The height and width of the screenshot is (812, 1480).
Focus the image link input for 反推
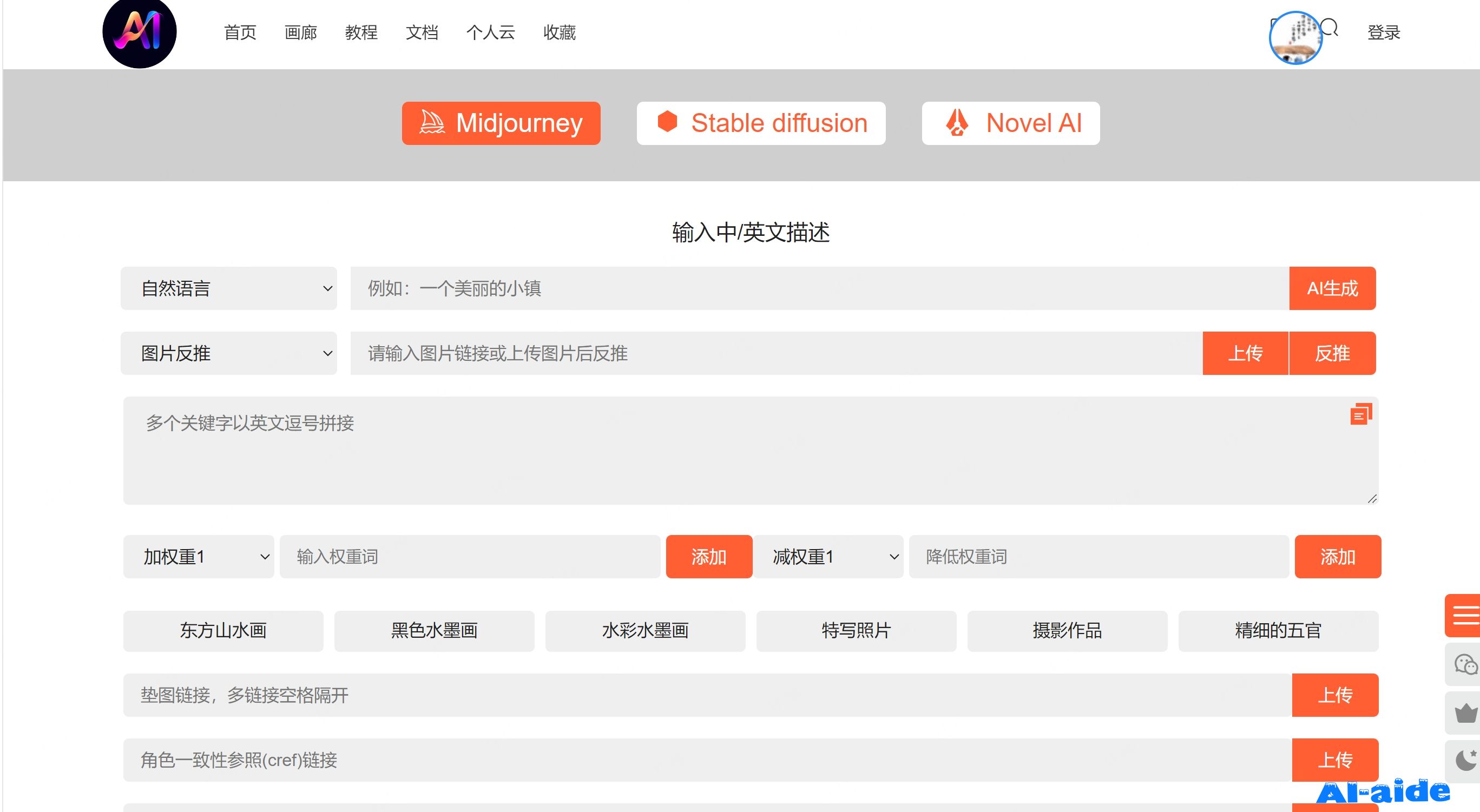[x=776, y=353]
